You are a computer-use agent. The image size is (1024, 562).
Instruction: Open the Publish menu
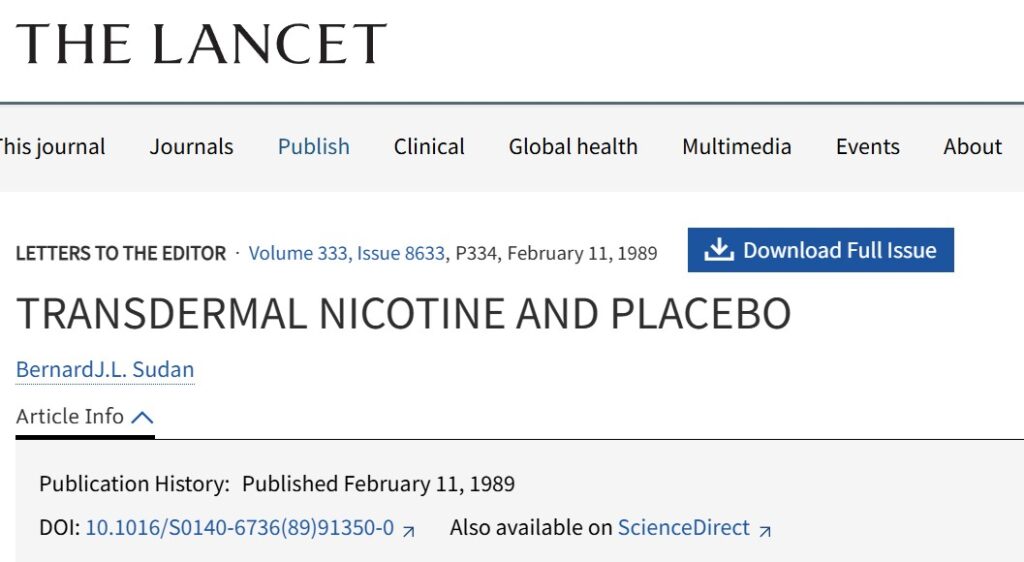(x=313, y=147)
